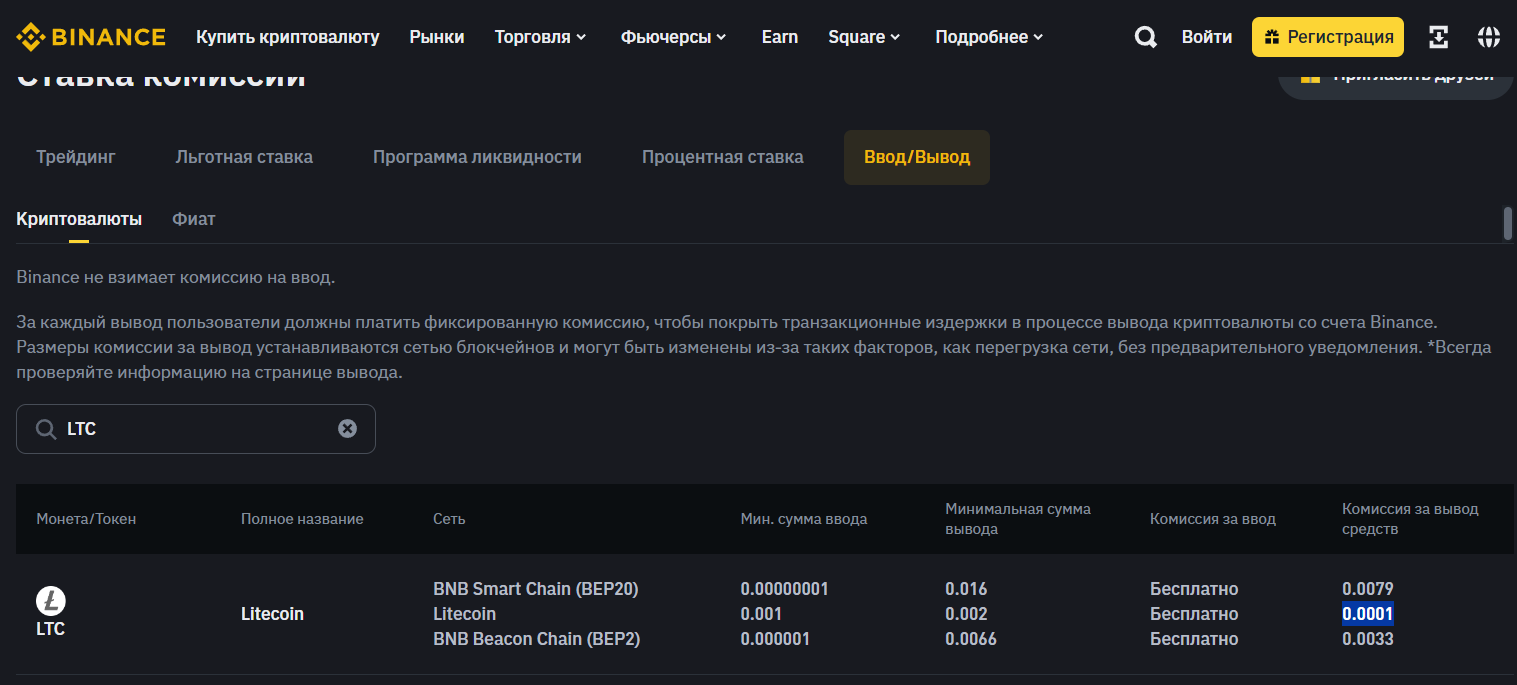Expand the Торговля dropdown menu
1517x685 pixels.
(x=540, y=37)
